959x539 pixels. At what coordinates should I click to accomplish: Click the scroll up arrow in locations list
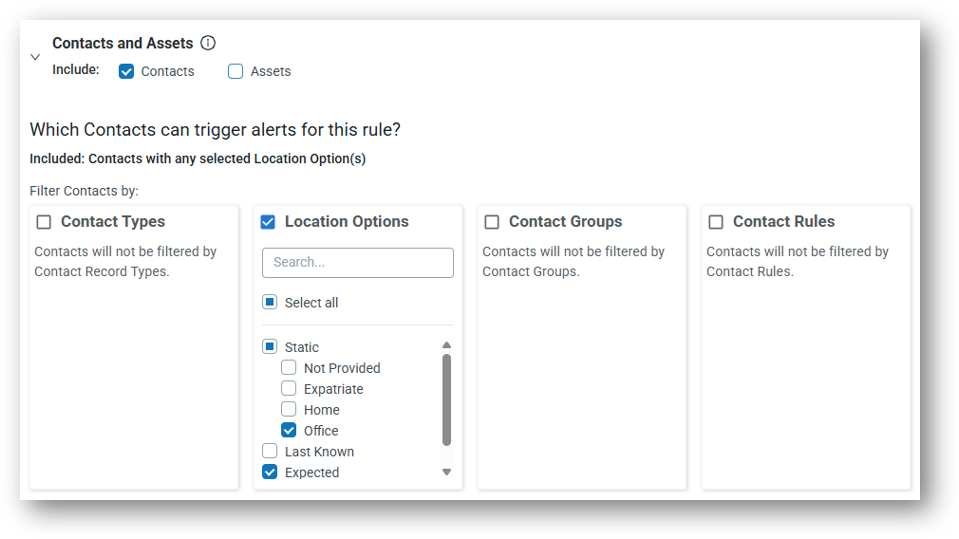(x=447, y=345)
